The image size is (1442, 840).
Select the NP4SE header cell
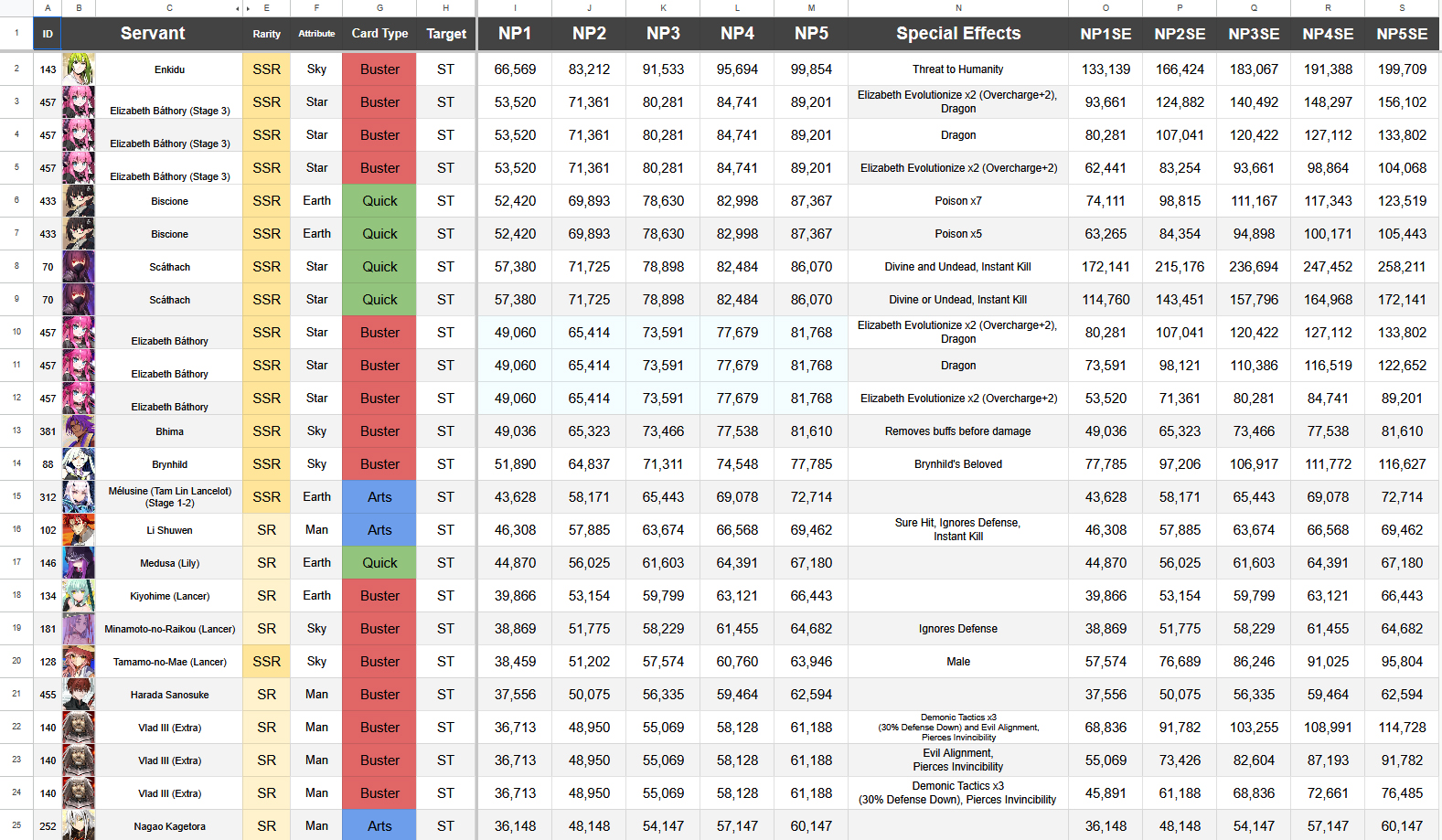1328,34
